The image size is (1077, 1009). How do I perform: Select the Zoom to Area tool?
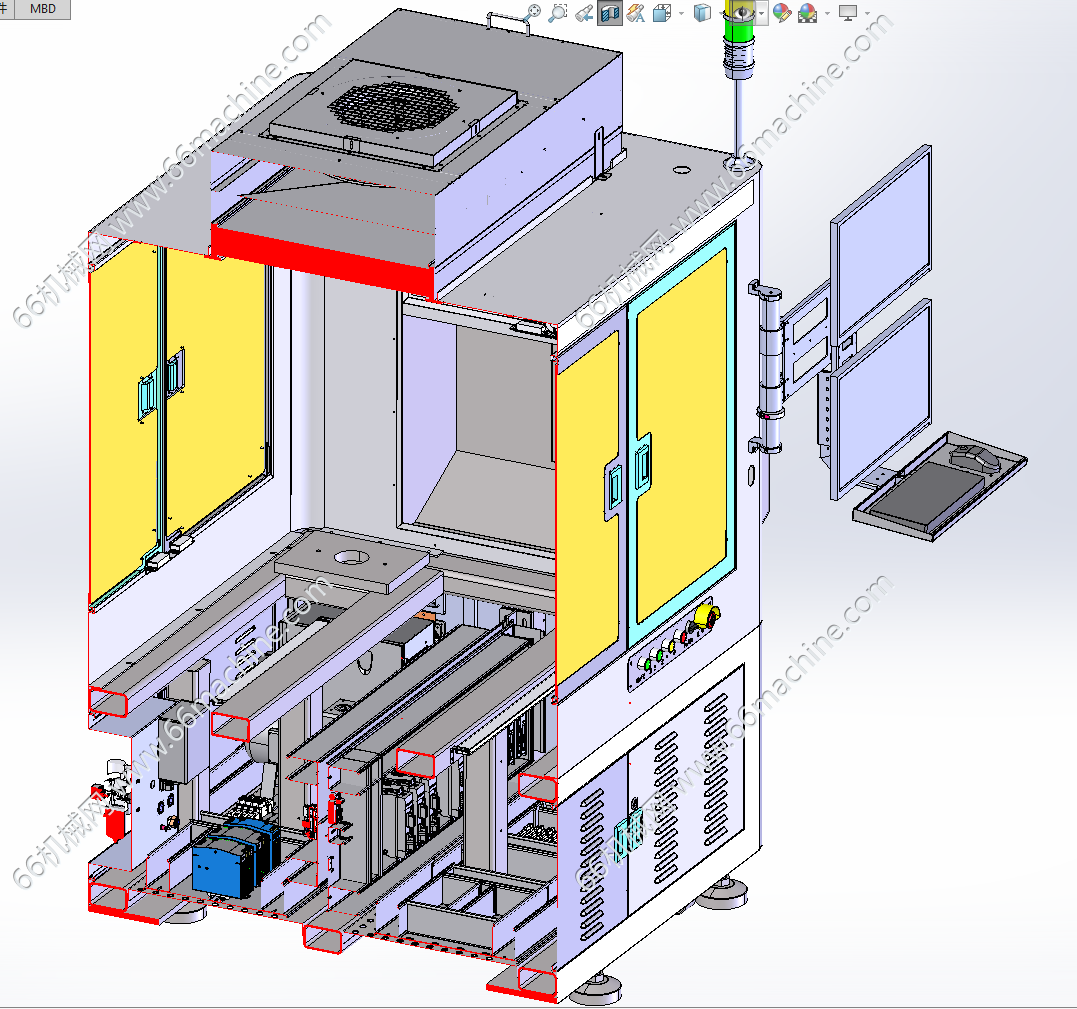click(x=558, y=12)
